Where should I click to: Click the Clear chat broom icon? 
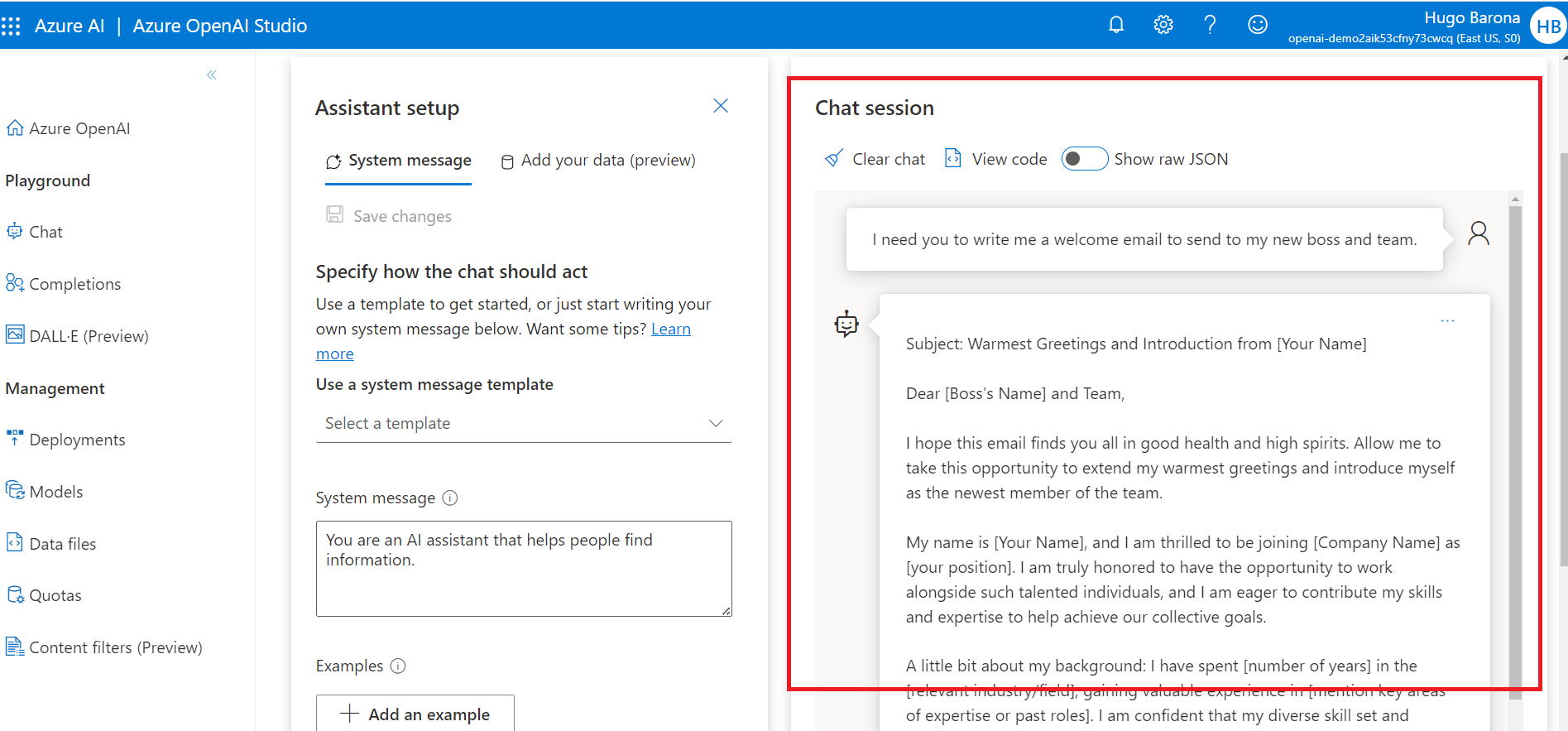[834, 159]
